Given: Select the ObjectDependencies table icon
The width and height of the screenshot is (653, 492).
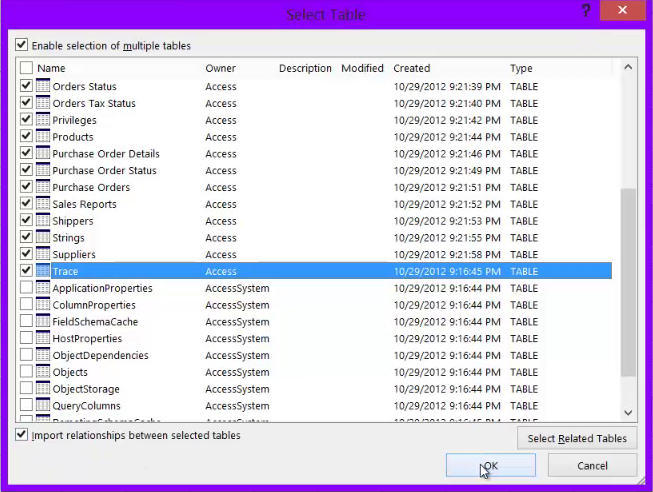Looking at the screenshot, I should (x=43, y=355).
